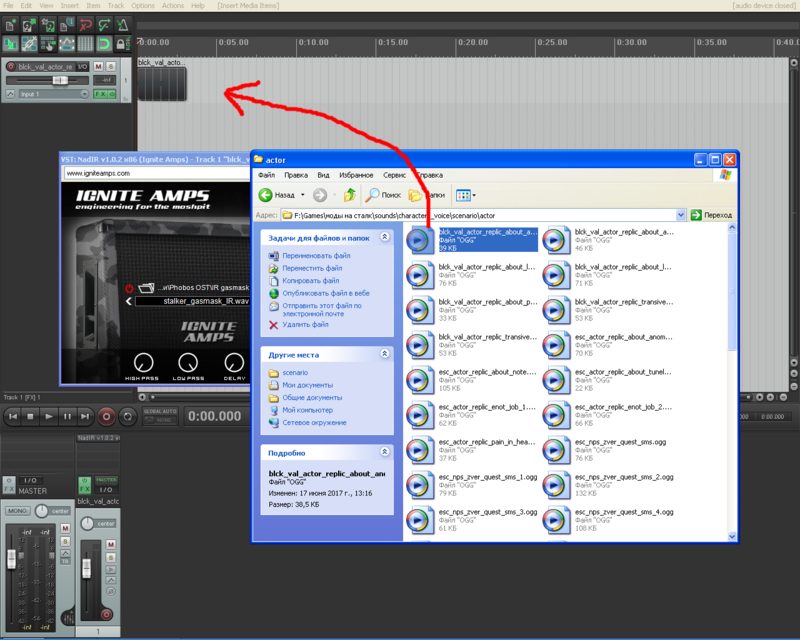This screenshot has width=800, height=640.
Task: Toggle MONO button on master channel
Action: 18,511
